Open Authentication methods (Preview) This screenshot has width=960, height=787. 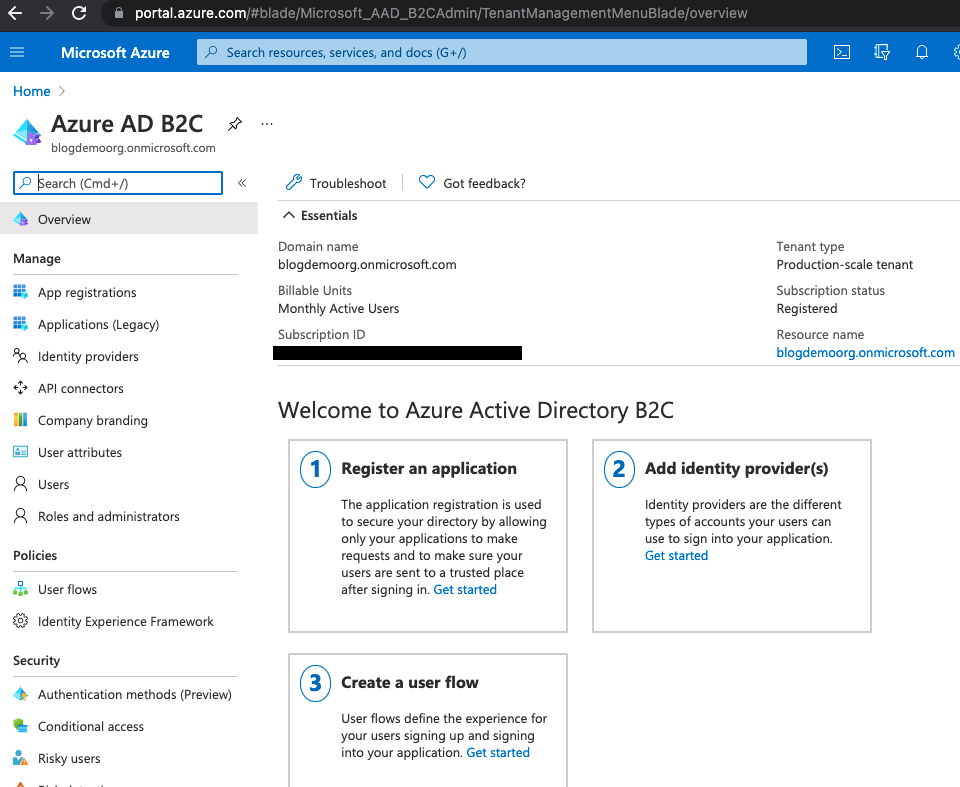pos(135,695)
